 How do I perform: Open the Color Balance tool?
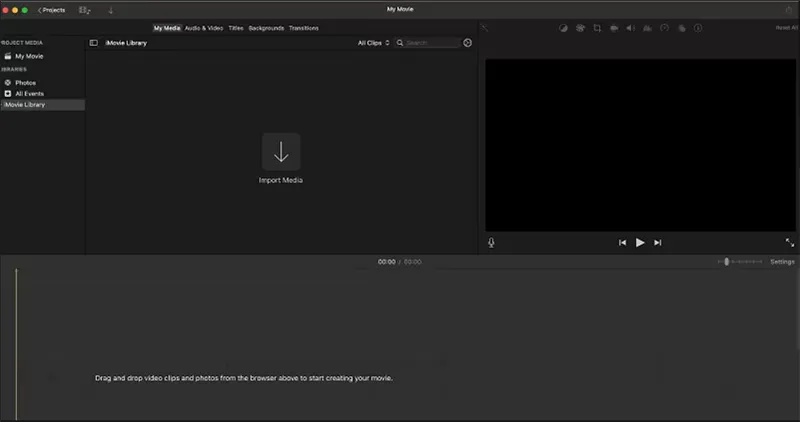click(563, 28)
